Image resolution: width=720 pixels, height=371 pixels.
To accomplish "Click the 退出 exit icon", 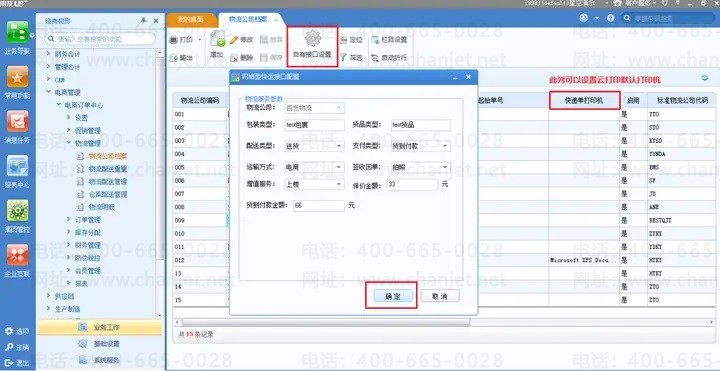I will (x=9, y=363).
